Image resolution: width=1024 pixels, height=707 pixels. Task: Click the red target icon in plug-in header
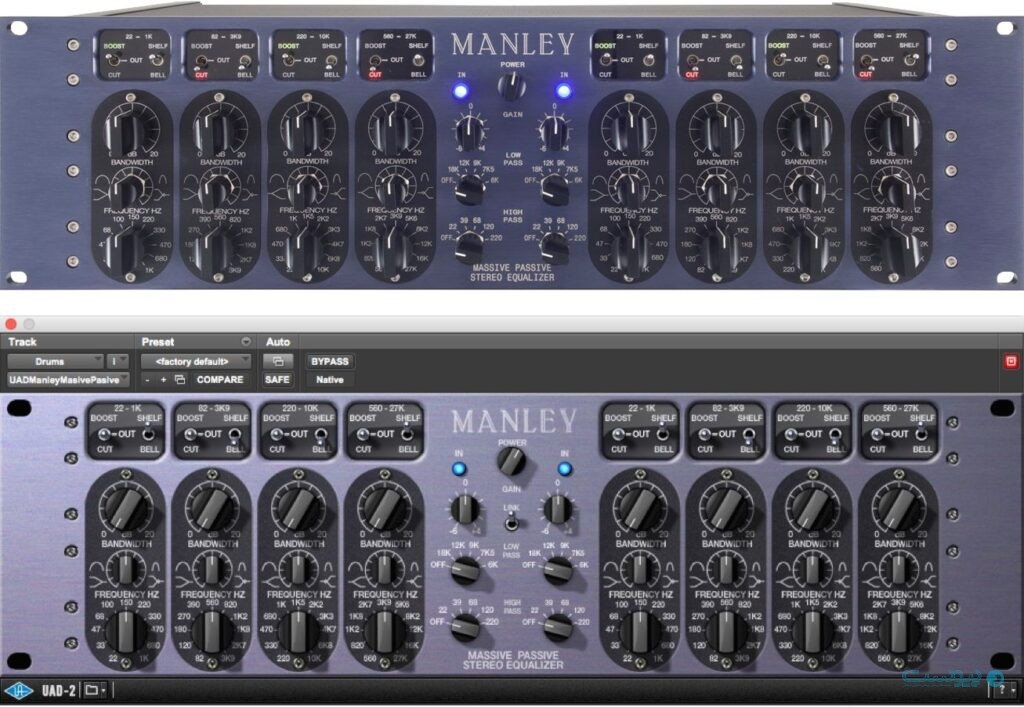click(x=1011, y=361)
